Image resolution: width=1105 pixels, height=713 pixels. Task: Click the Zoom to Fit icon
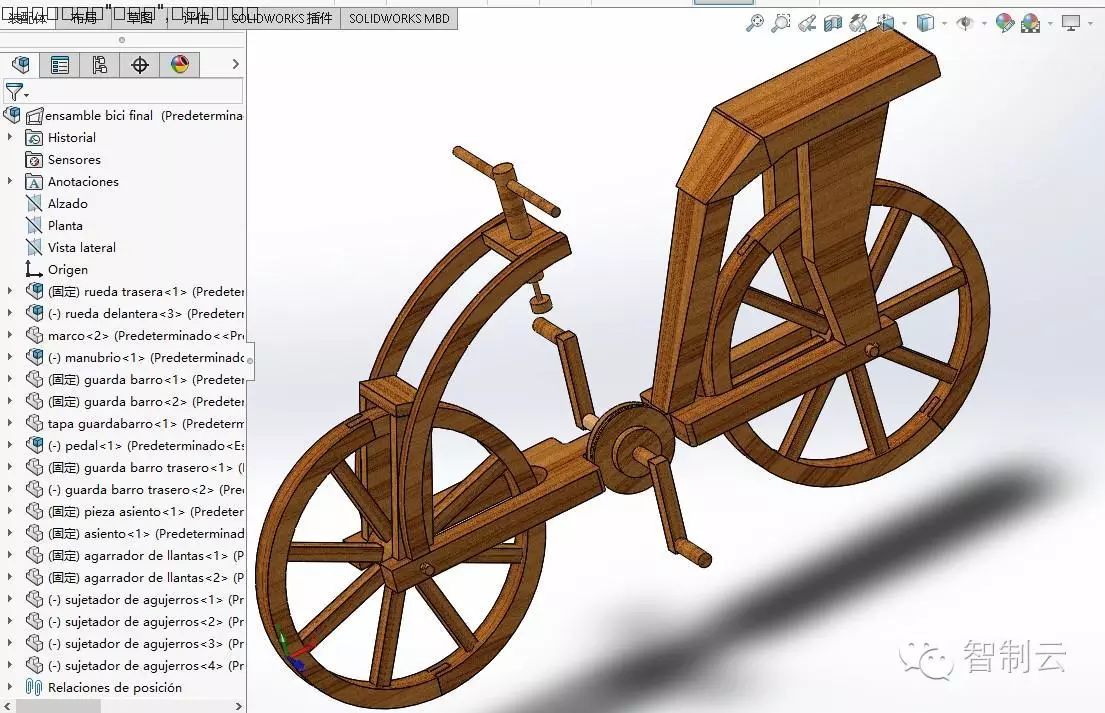click(755, 23)
